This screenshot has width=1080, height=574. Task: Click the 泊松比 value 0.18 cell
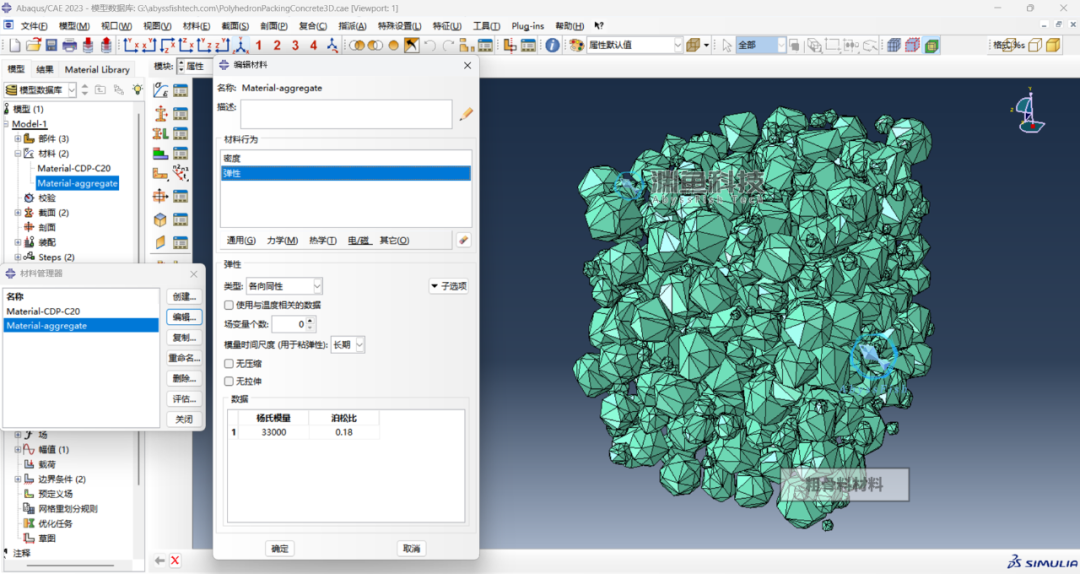click(x=344, y=432)
